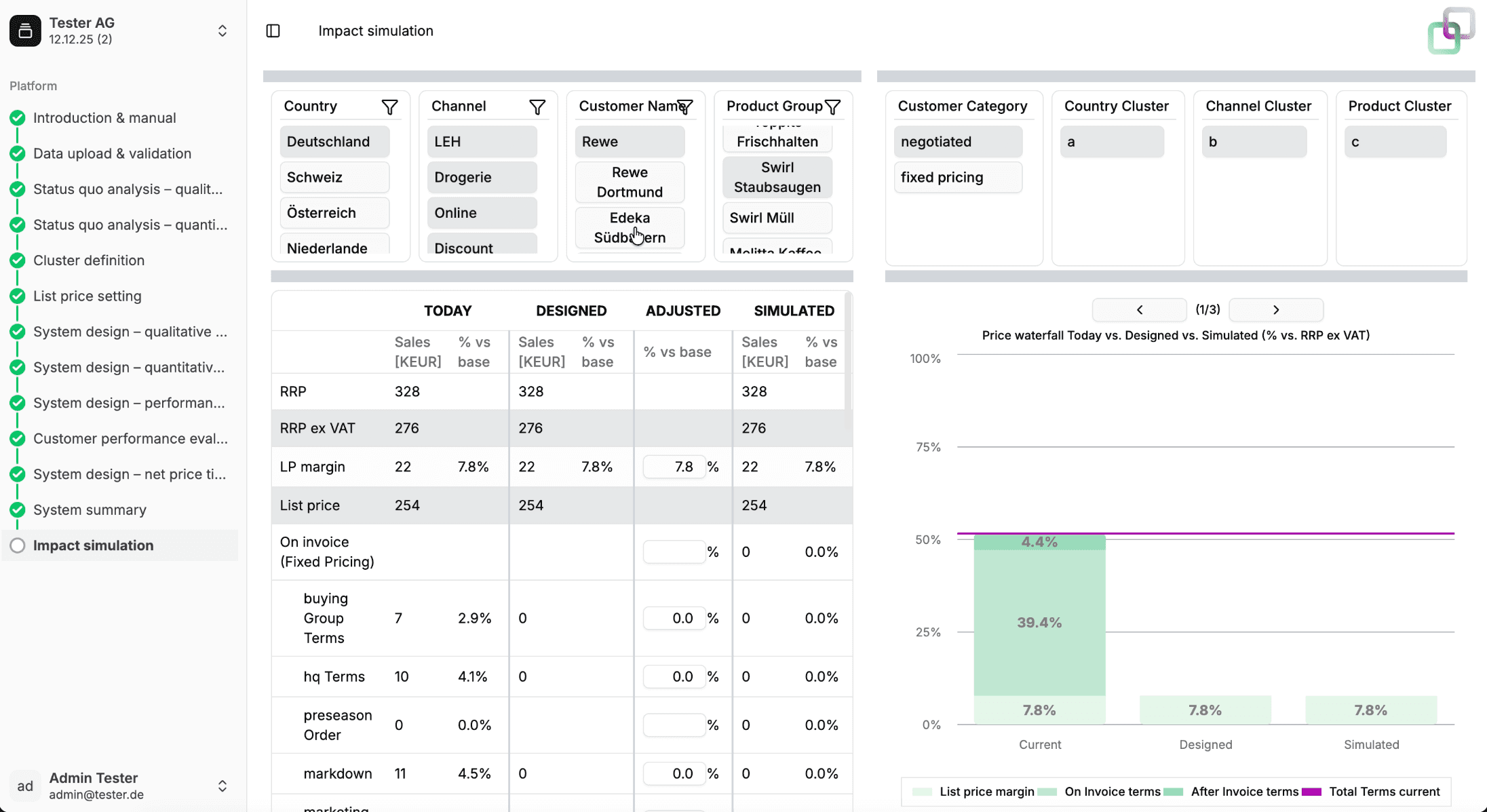The image size is (1487, 812).
Task: Click the Tester AG workspace logo icon
Action: [25, 31]
